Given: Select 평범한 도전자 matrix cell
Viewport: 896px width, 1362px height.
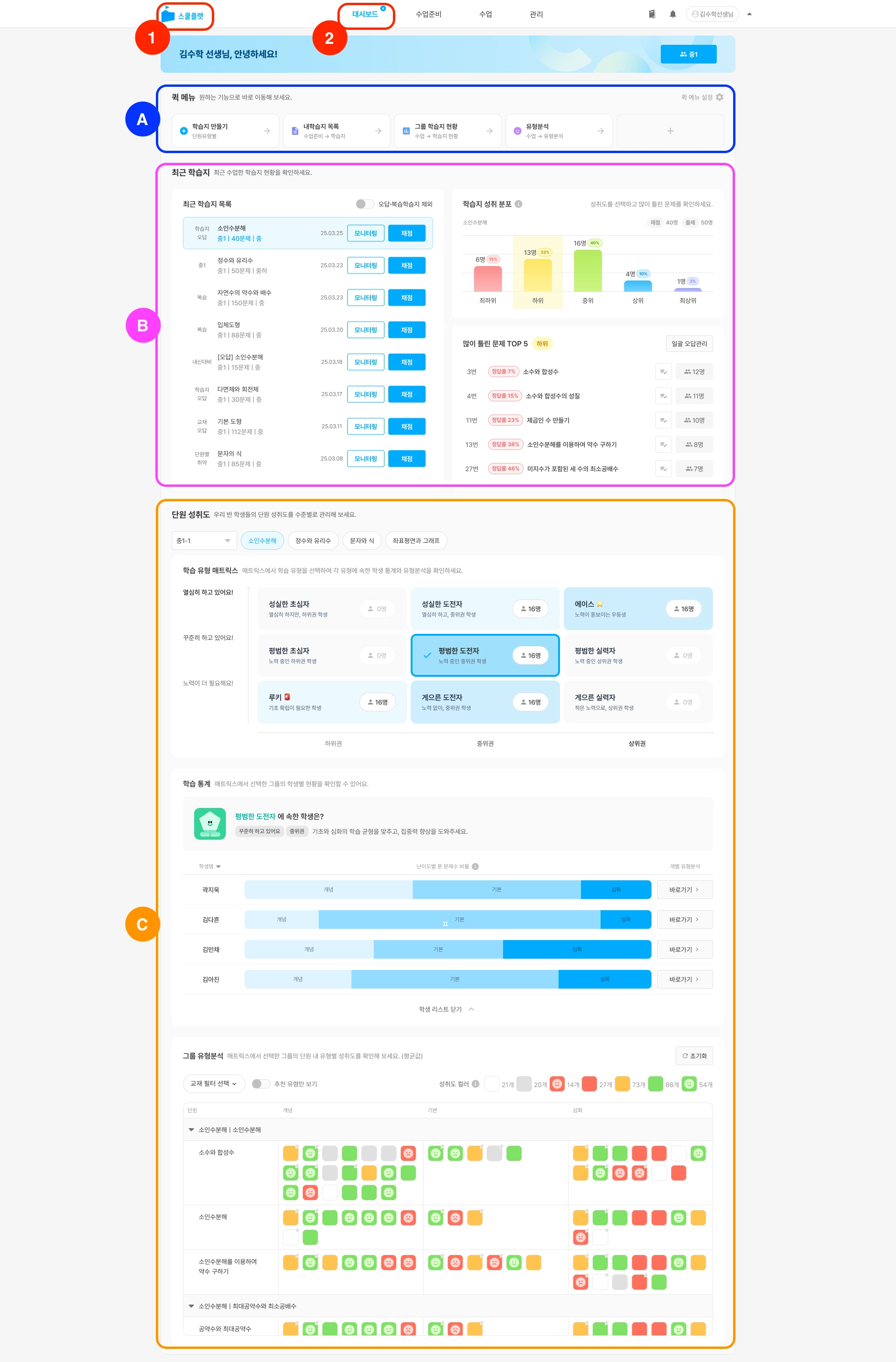Looking at the screenshot, I should click(x=484, y=655).
